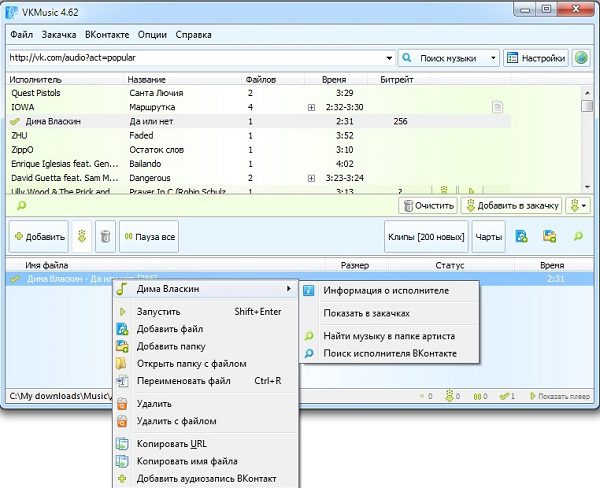This screenshot has height=488, width=600.
Task: Click the queued counter dot in status bar
Action: (422, 396)
